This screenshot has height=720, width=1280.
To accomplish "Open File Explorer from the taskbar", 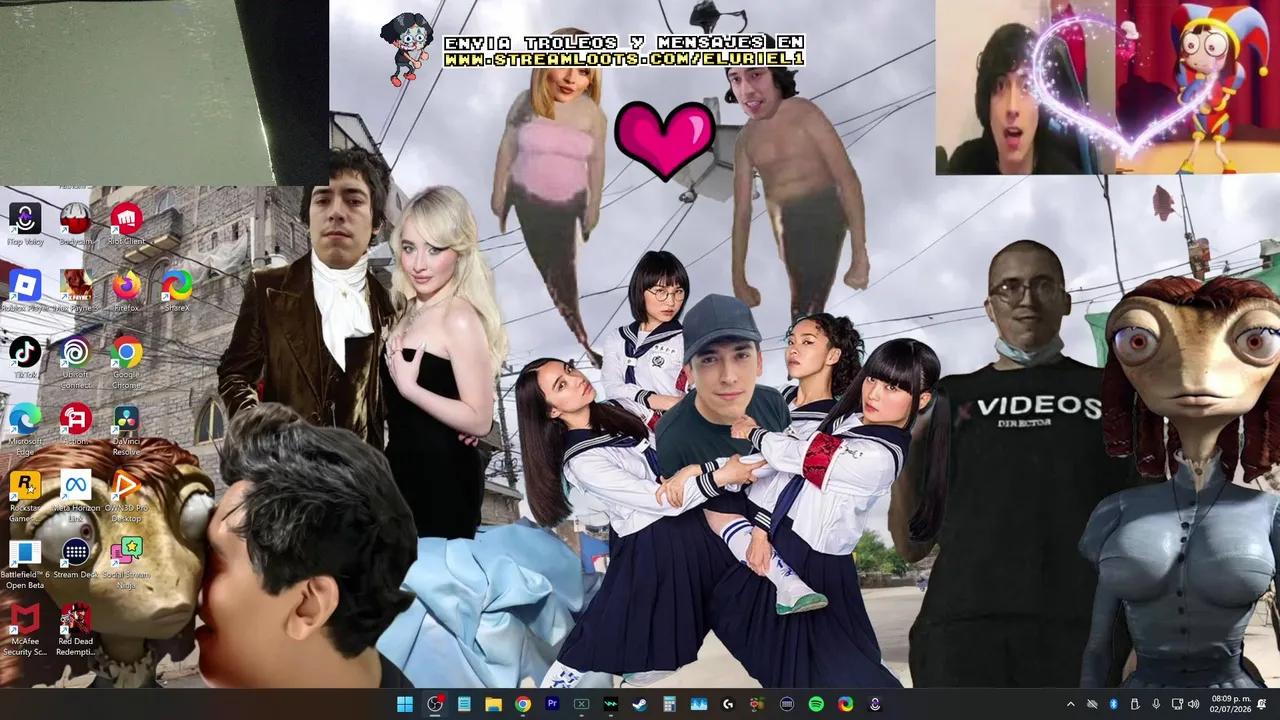I will pyautogui.click(x=493, y=704).
